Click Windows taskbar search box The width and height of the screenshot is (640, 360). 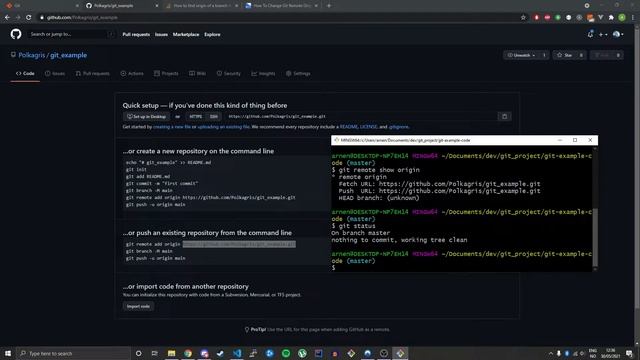click(x=73, y=353)
